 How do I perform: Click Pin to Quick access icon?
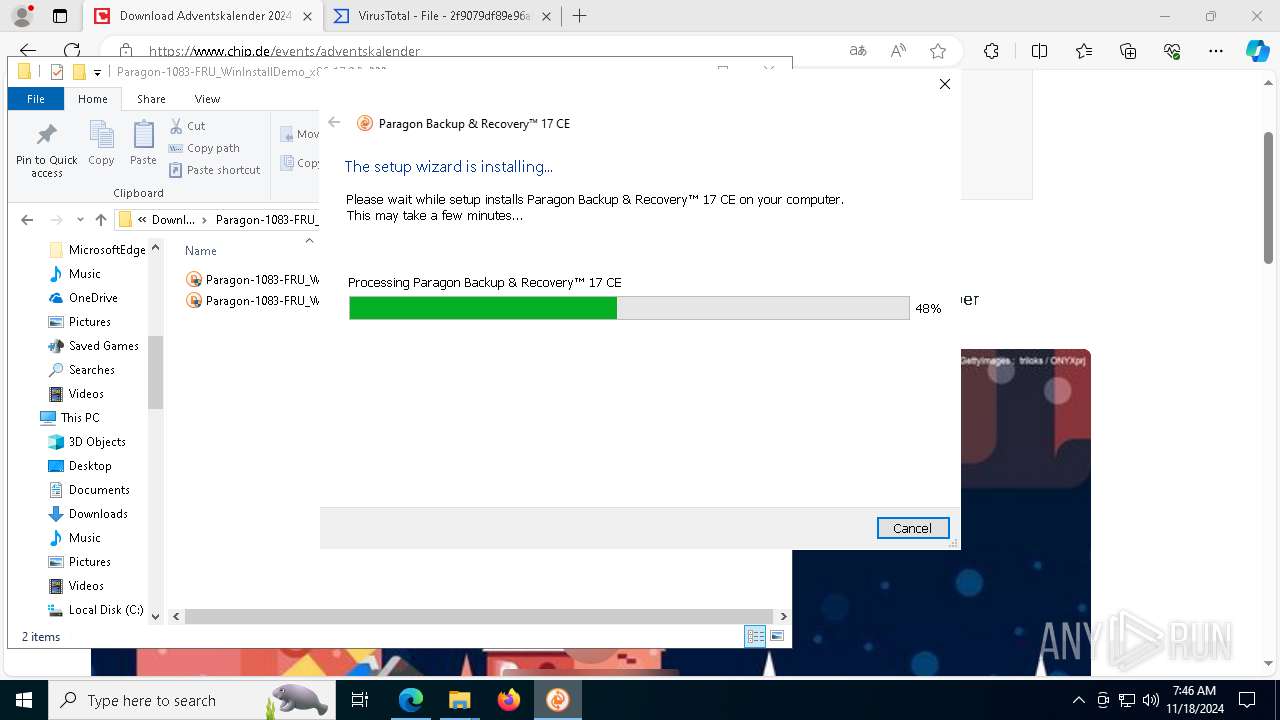(46, 150)
